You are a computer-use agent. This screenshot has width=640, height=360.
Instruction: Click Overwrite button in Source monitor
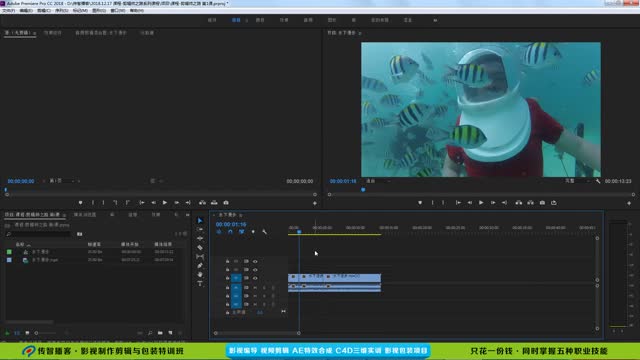coord(214,202)
